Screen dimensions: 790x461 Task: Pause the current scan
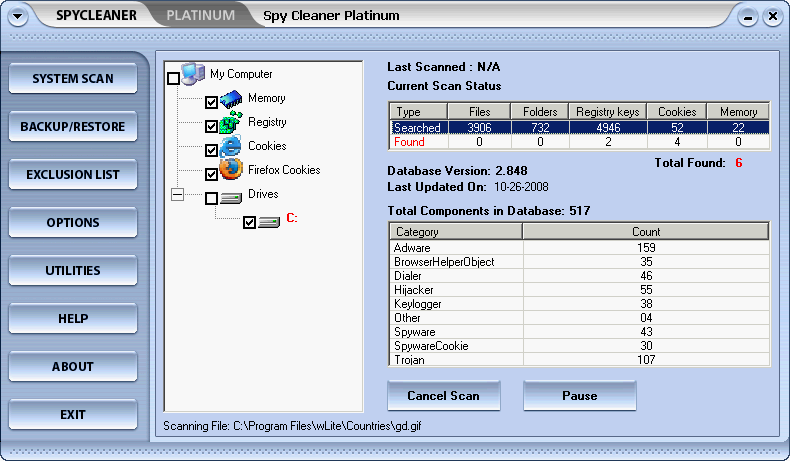pyautogui.click(x=579, y=396)
